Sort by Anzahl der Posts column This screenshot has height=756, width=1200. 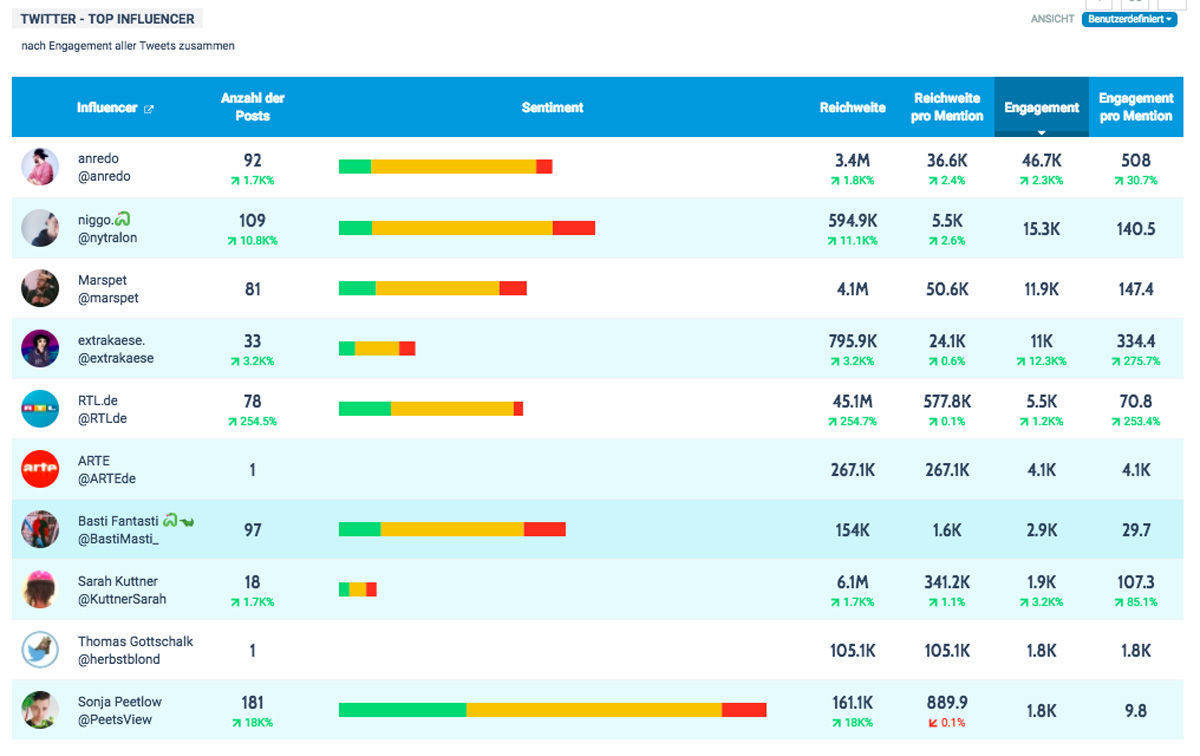[253, 107]
